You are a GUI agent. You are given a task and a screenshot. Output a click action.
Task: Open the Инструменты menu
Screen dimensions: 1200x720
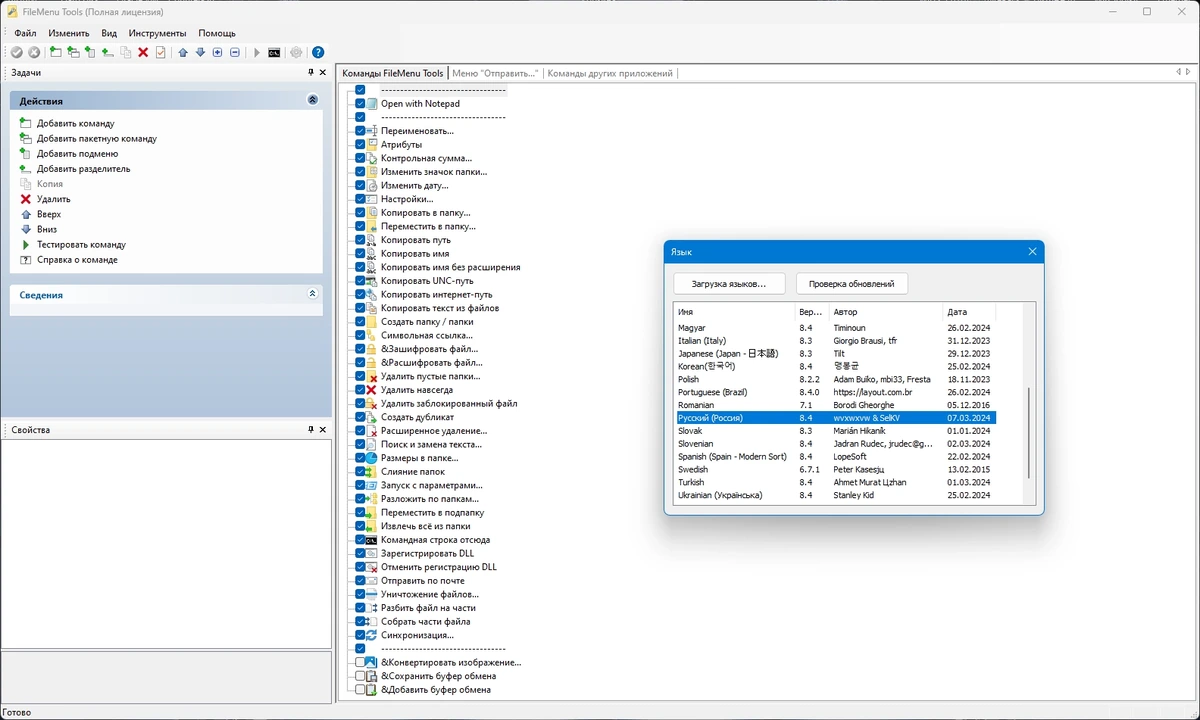coord(157,33)
